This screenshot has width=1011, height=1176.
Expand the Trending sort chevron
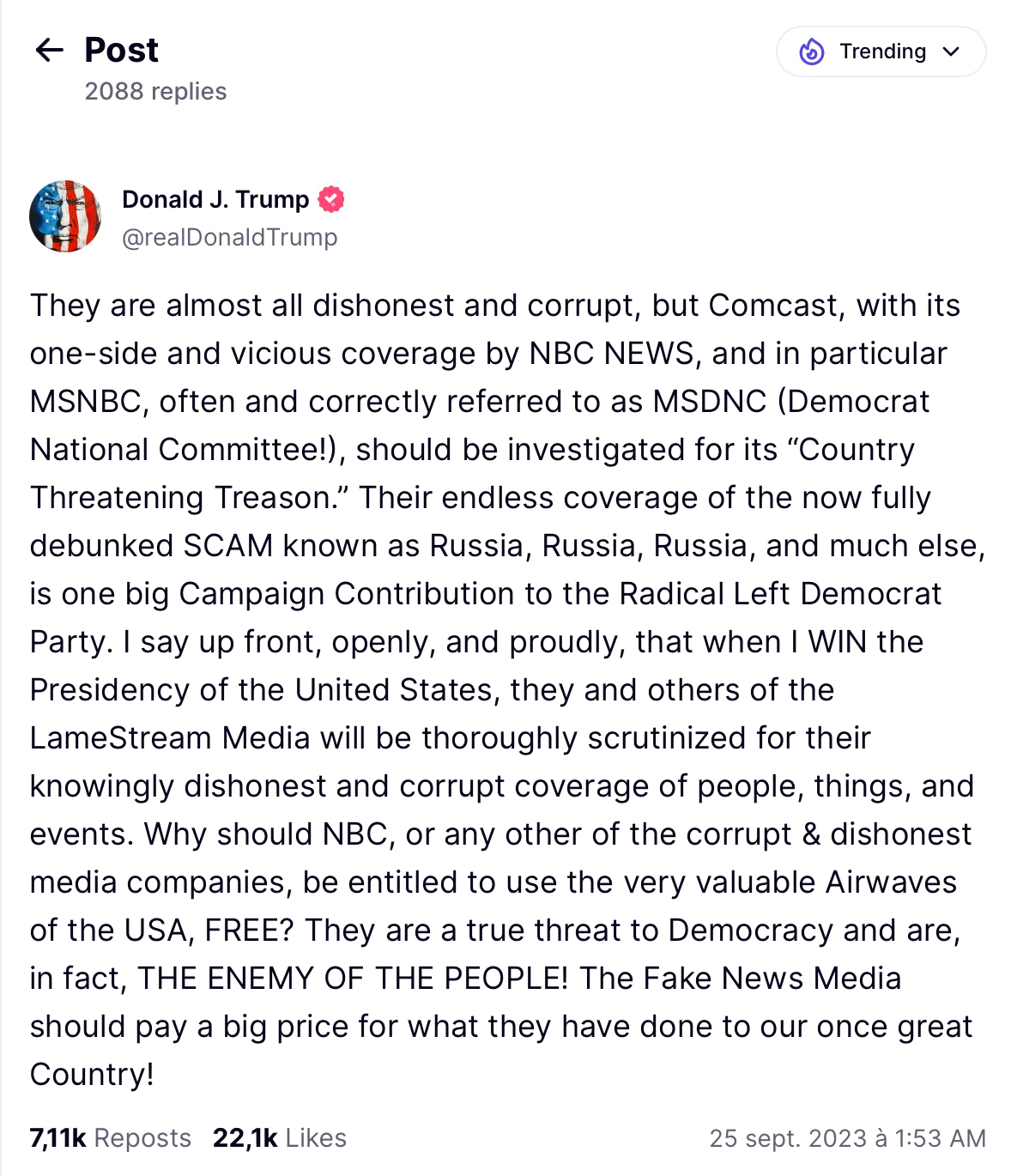click(951, 52)
